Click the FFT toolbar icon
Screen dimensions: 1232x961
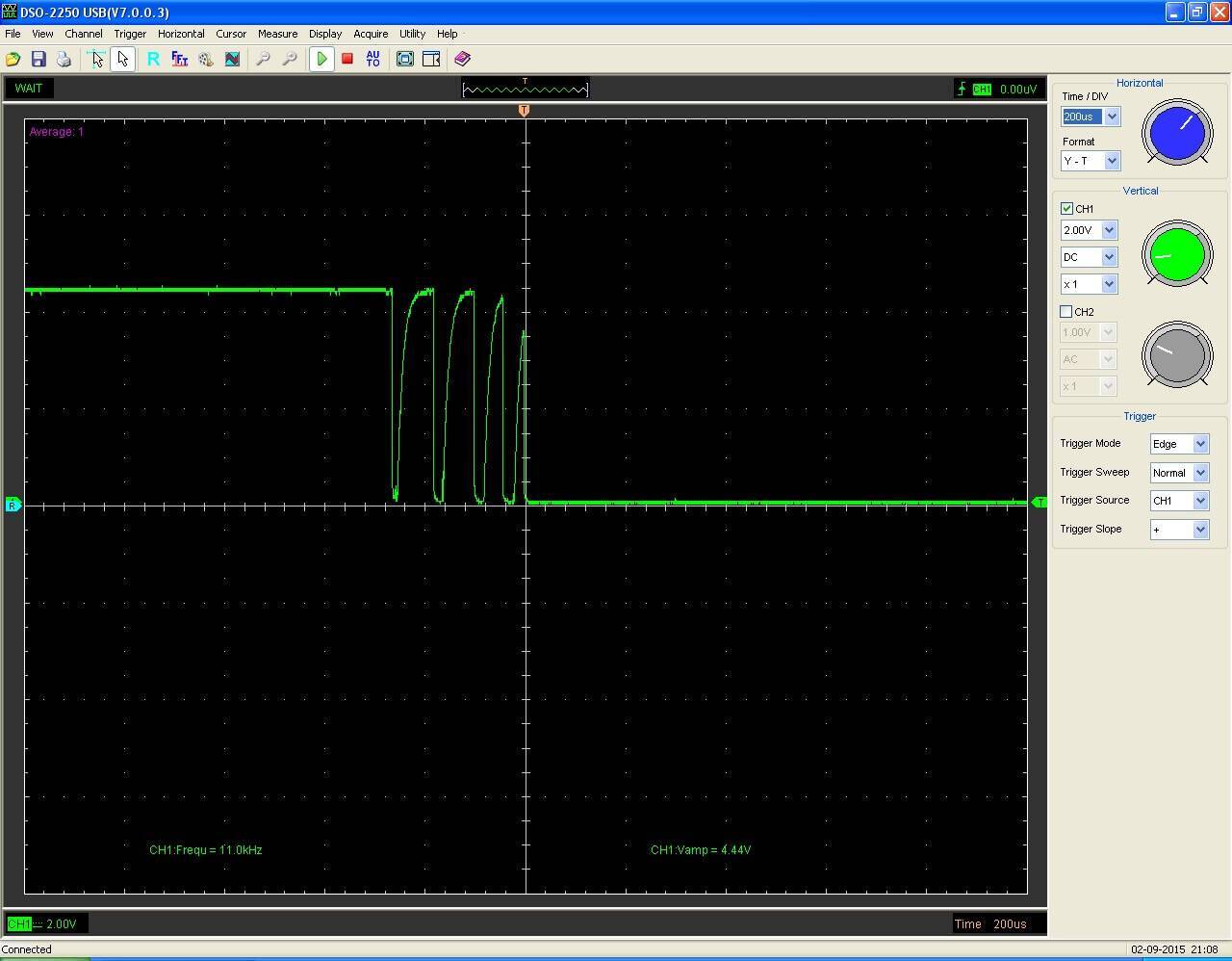coord(179,60)
